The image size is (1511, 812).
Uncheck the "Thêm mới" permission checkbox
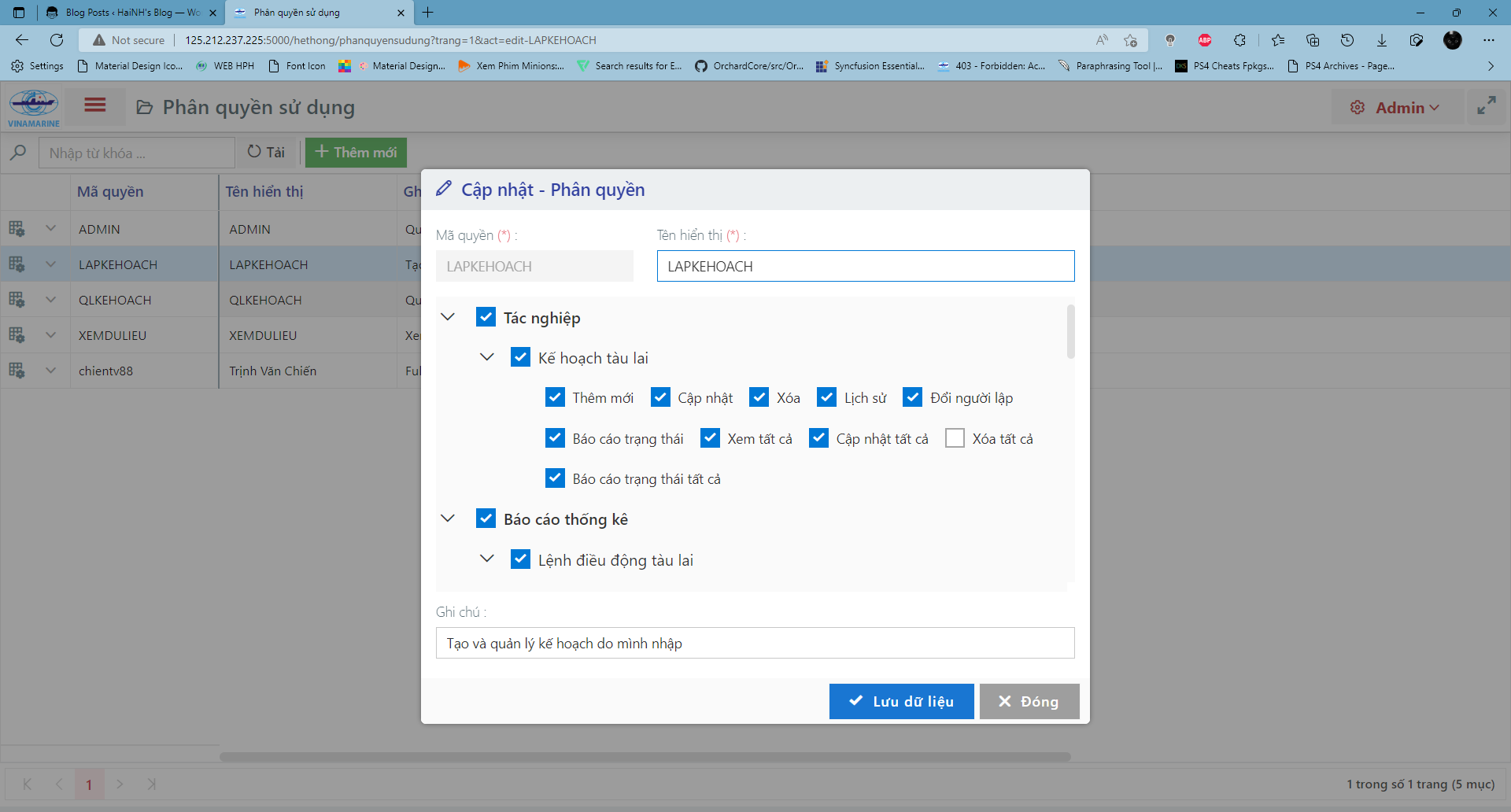pos(555,397)
